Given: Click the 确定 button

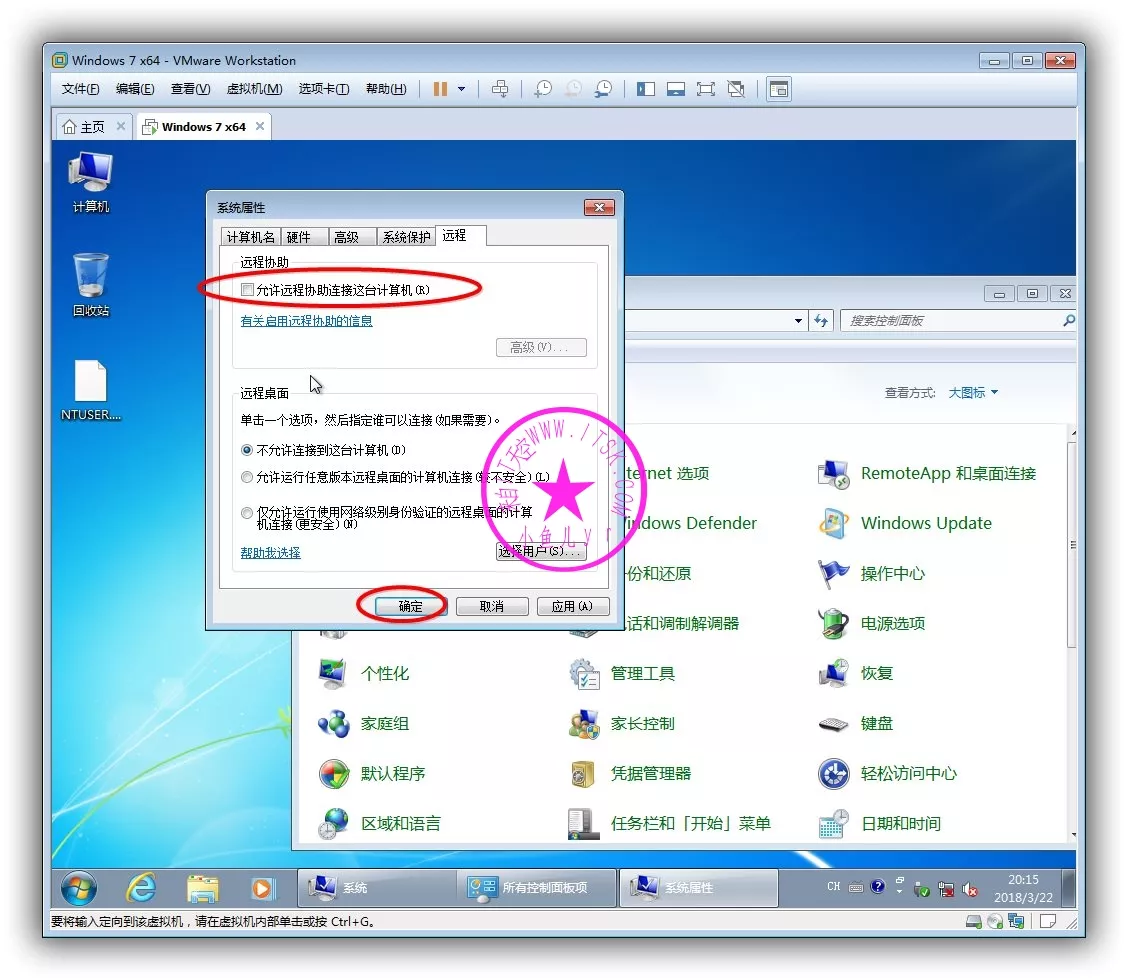Looking at the screenshot, I should (x=410, y=606).
